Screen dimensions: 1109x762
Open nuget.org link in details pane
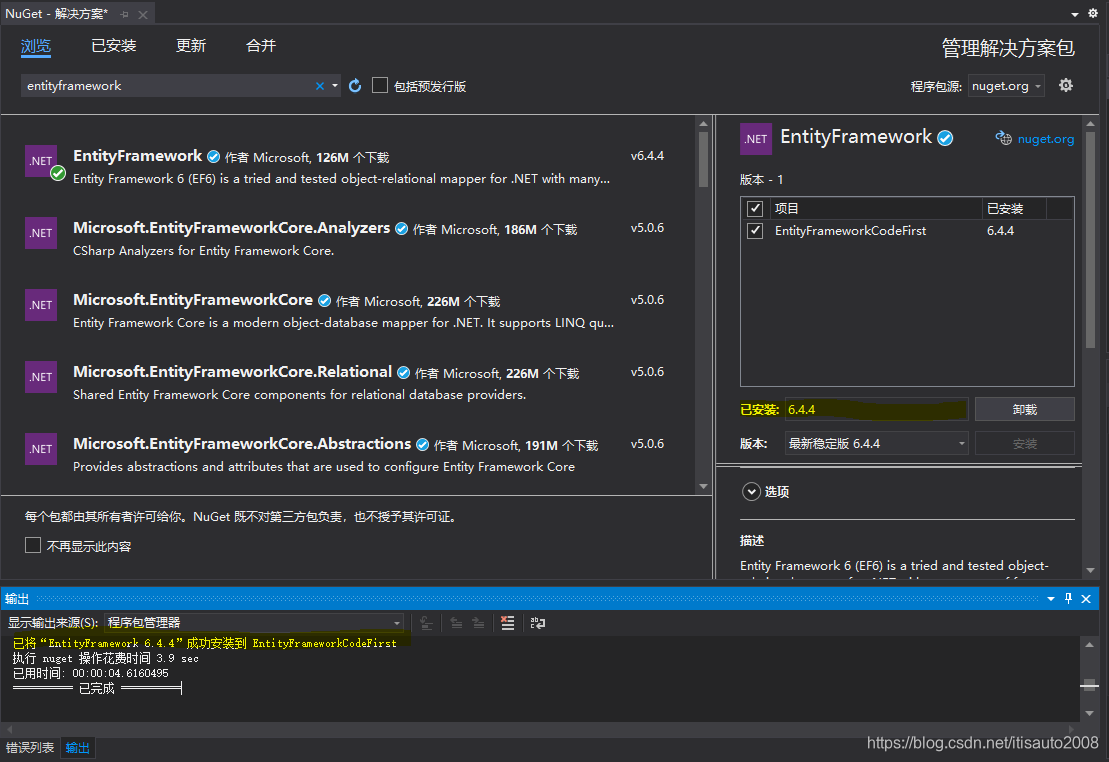(1045, 139)
